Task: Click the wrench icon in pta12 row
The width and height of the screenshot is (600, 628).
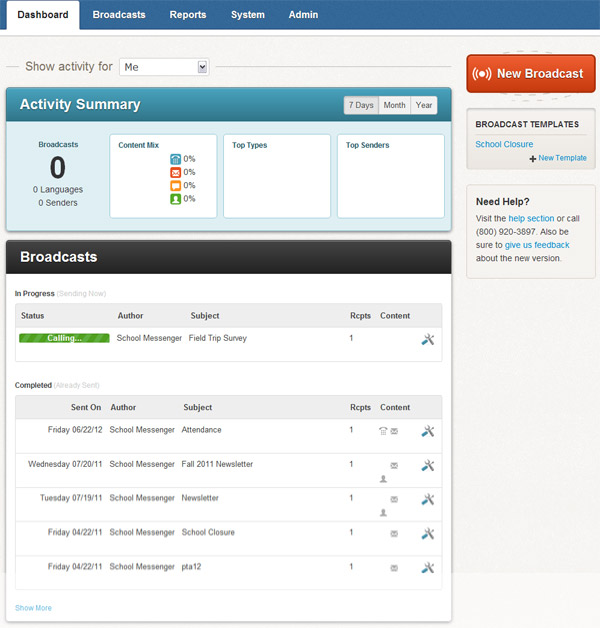Action: point(428,567)
